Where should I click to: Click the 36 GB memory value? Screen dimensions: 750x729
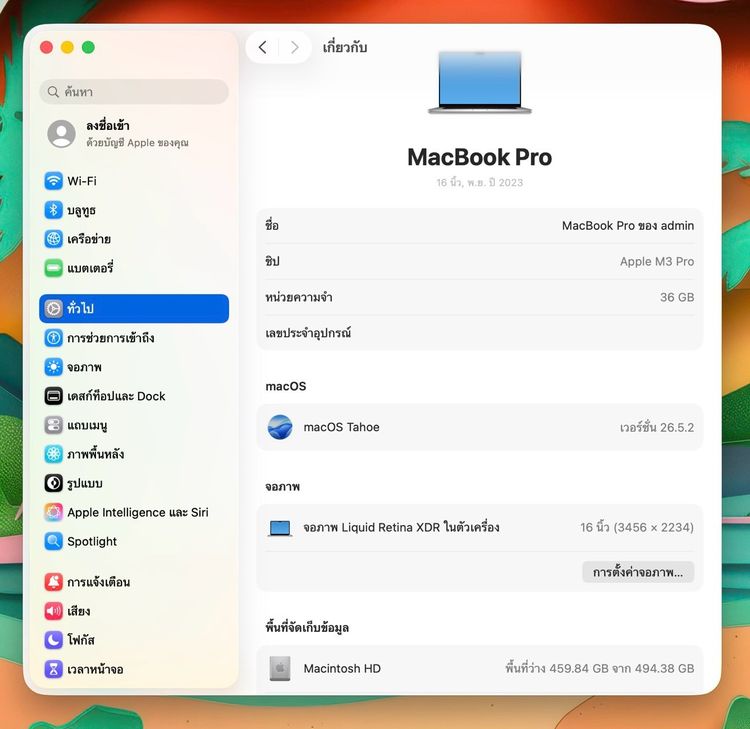pyautogui.click(x=677, y=298)
